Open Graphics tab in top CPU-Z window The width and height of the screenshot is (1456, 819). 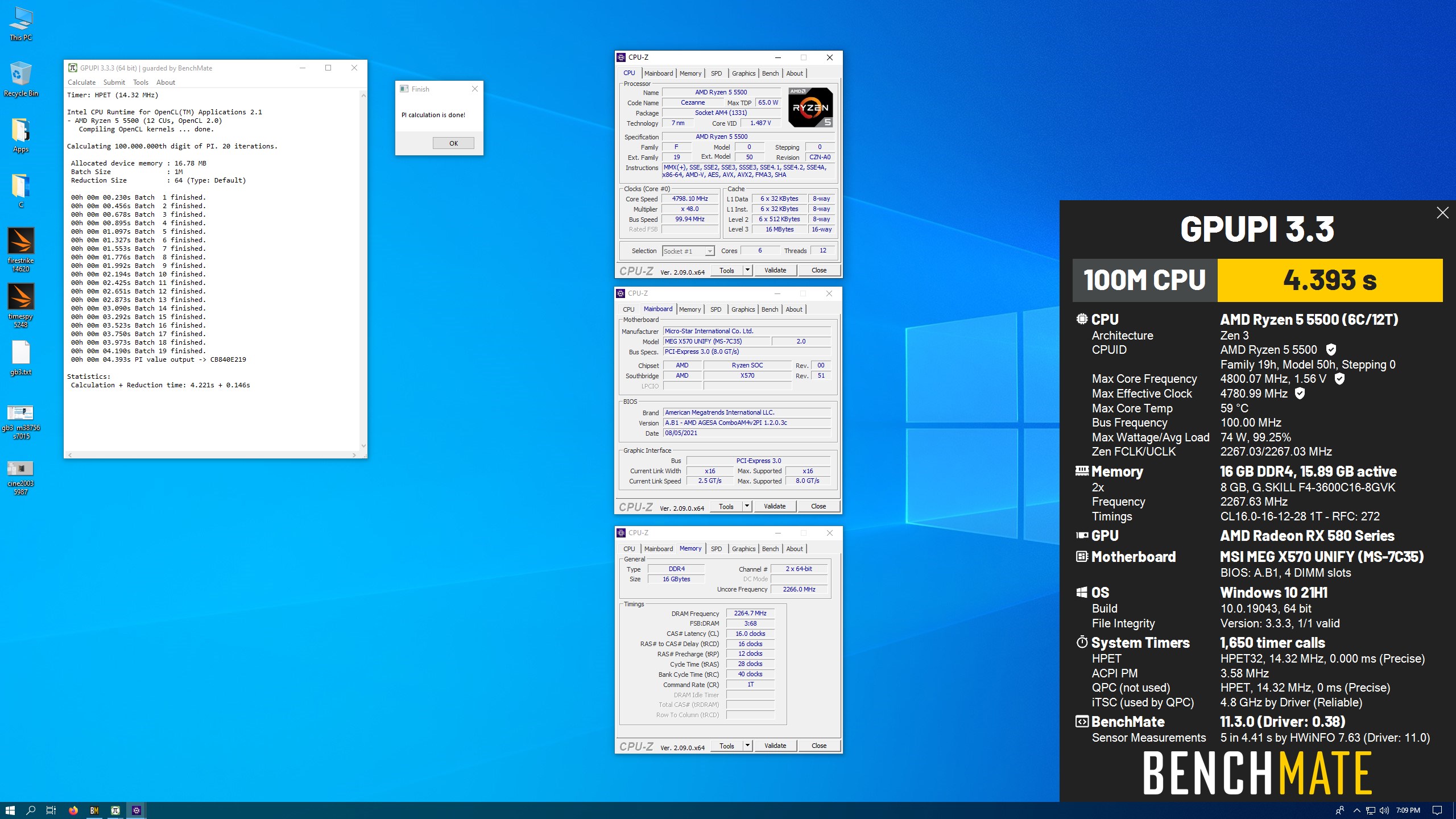[744, 73]
